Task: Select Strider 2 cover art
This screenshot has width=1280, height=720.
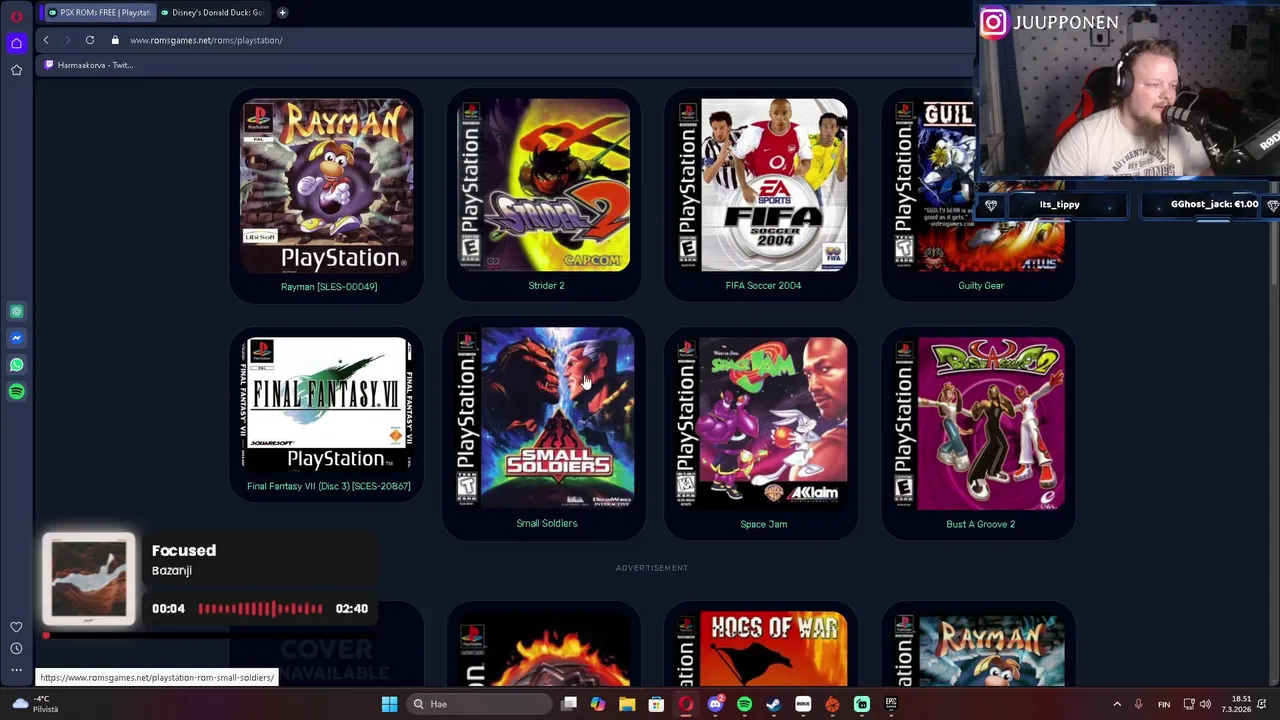Action: tap(544, 185)
